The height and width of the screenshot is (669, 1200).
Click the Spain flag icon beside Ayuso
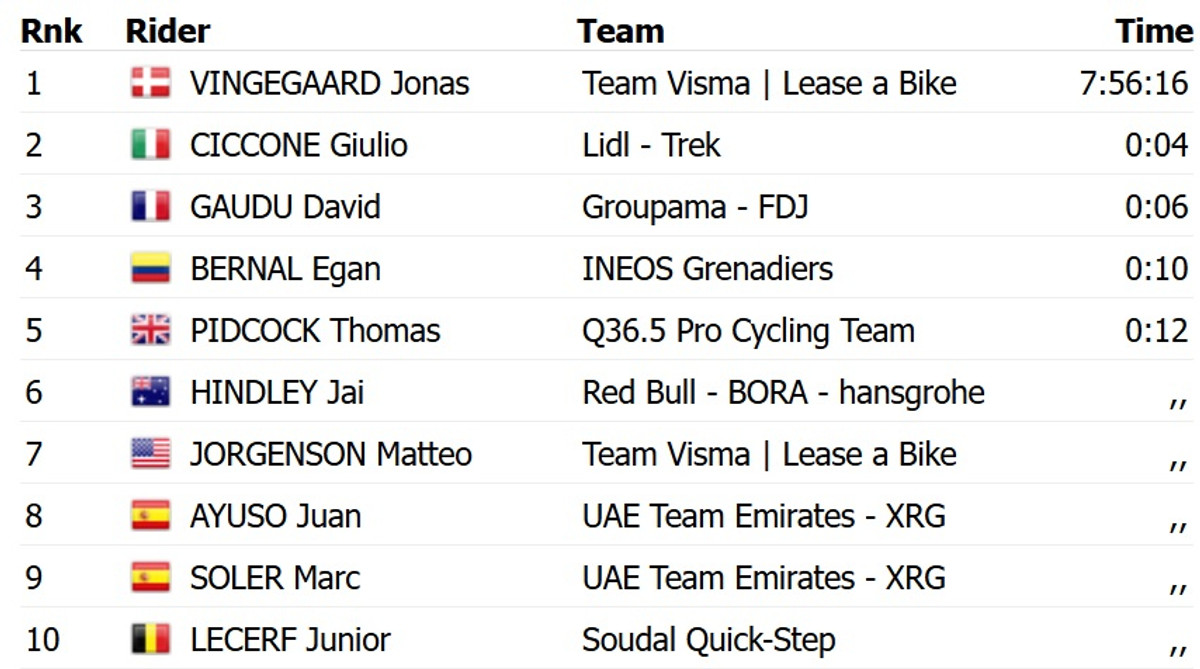pos(150,516)
